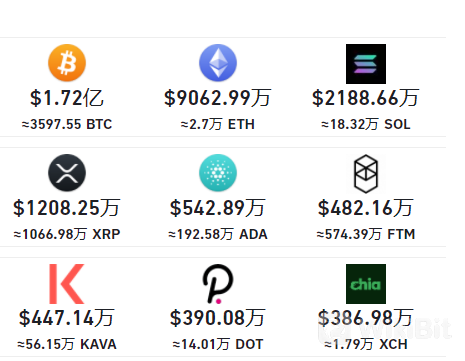Click the $2188.66万 Solana amount
Image resolution: width=465 pixels, height=361 pixels.
[366, 98]
